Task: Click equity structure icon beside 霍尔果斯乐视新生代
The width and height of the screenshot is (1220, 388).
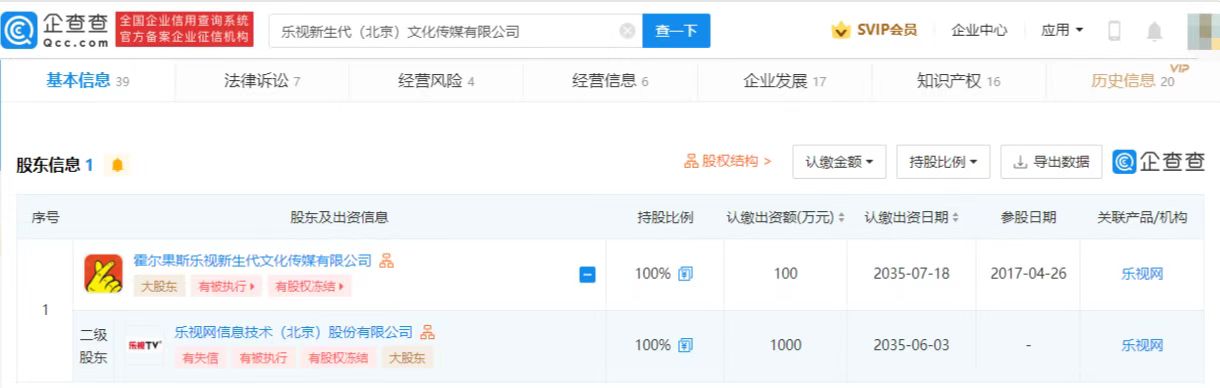Action: 386,261
